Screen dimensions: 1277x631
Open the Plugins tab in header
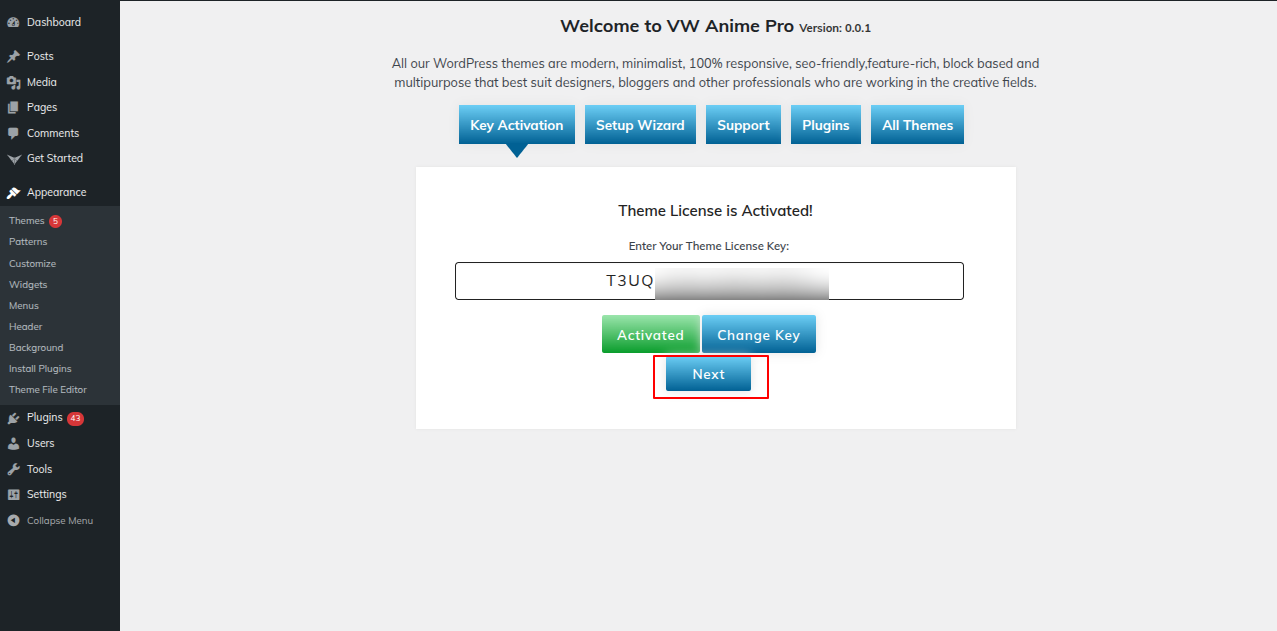[x=826, y=125]
